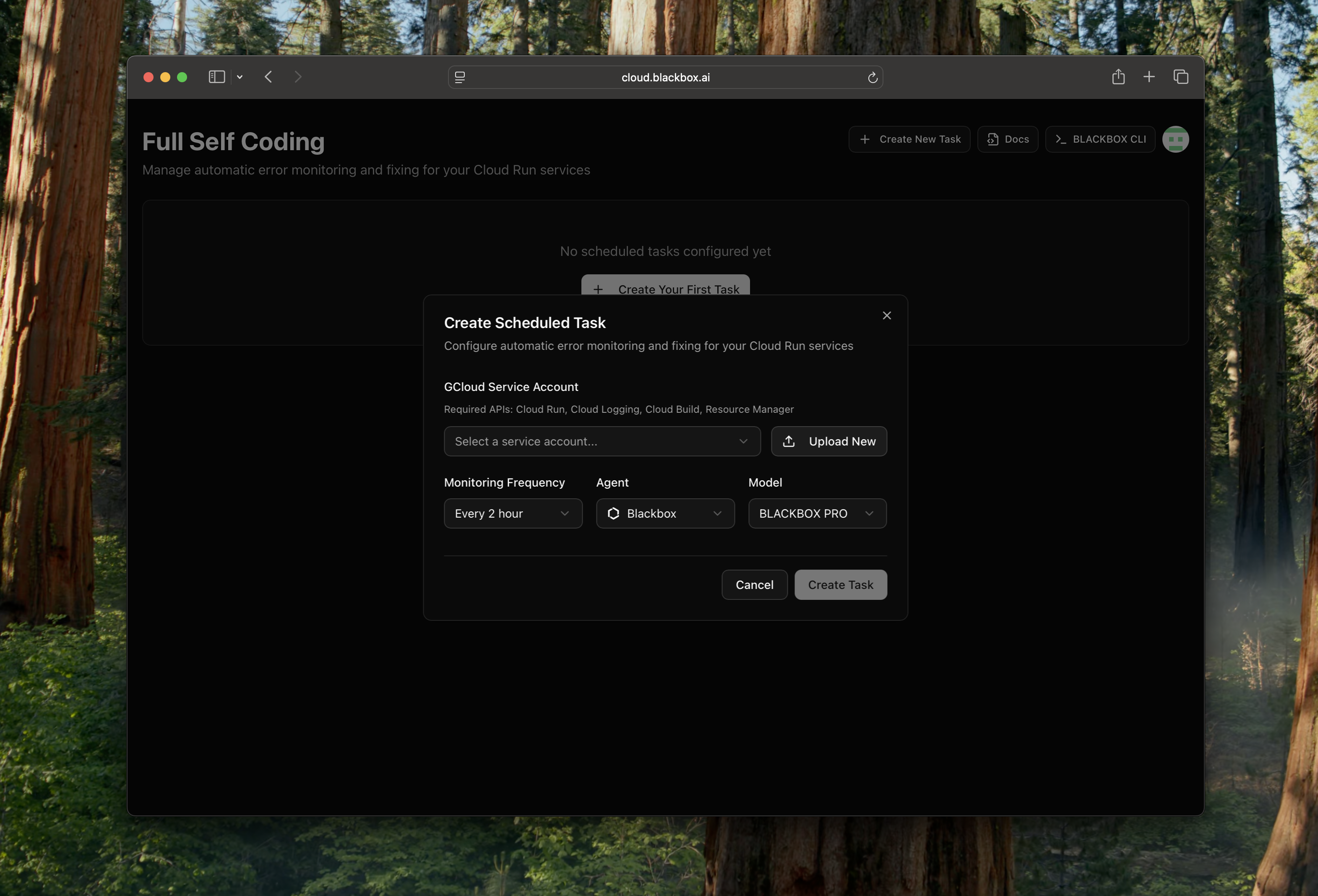1318x896 pixels.
Task: Launch BLACKBOX CLI from the header
Action: [1099, 139]
